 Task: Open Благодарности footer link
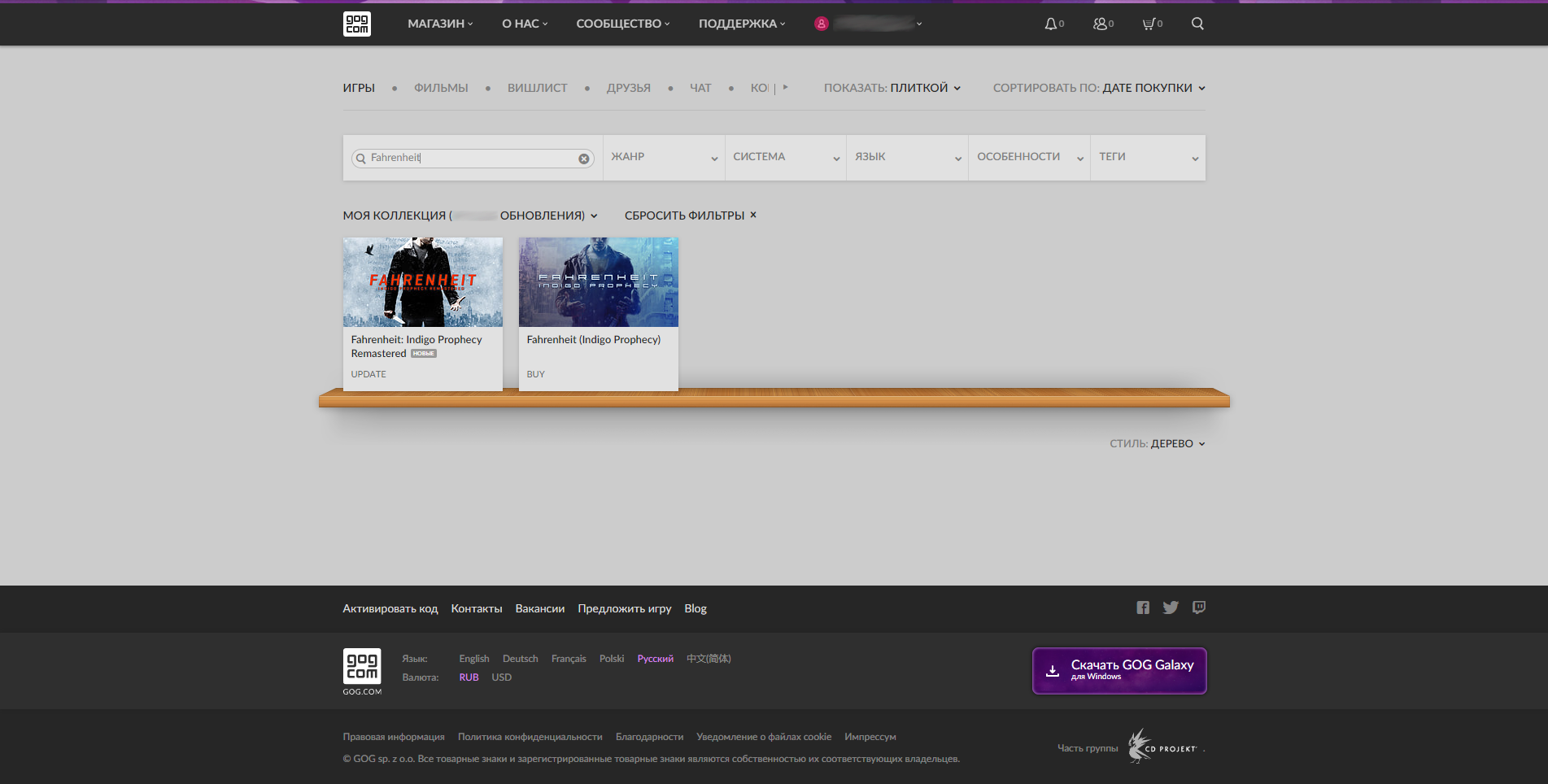pos(650,737)
